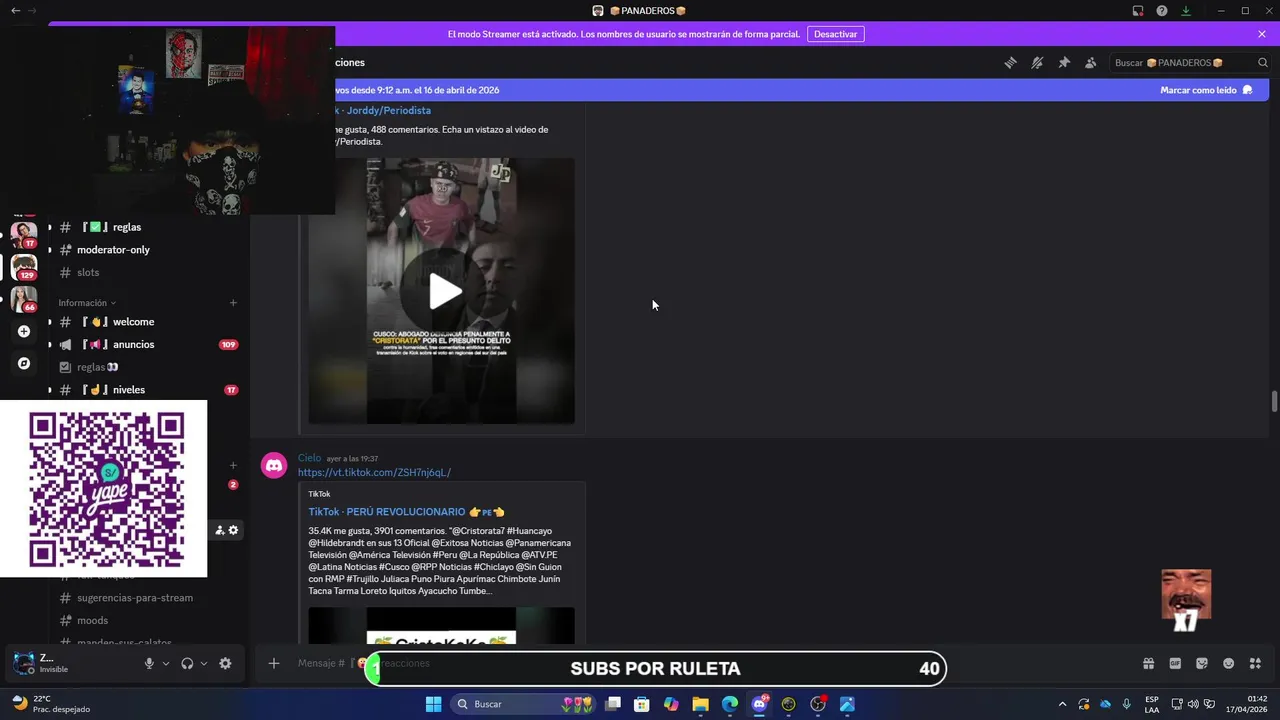This screenshot has width=1280, height=720.
Task: Open Discord help icon in title bar
Action: [1162, 10]
